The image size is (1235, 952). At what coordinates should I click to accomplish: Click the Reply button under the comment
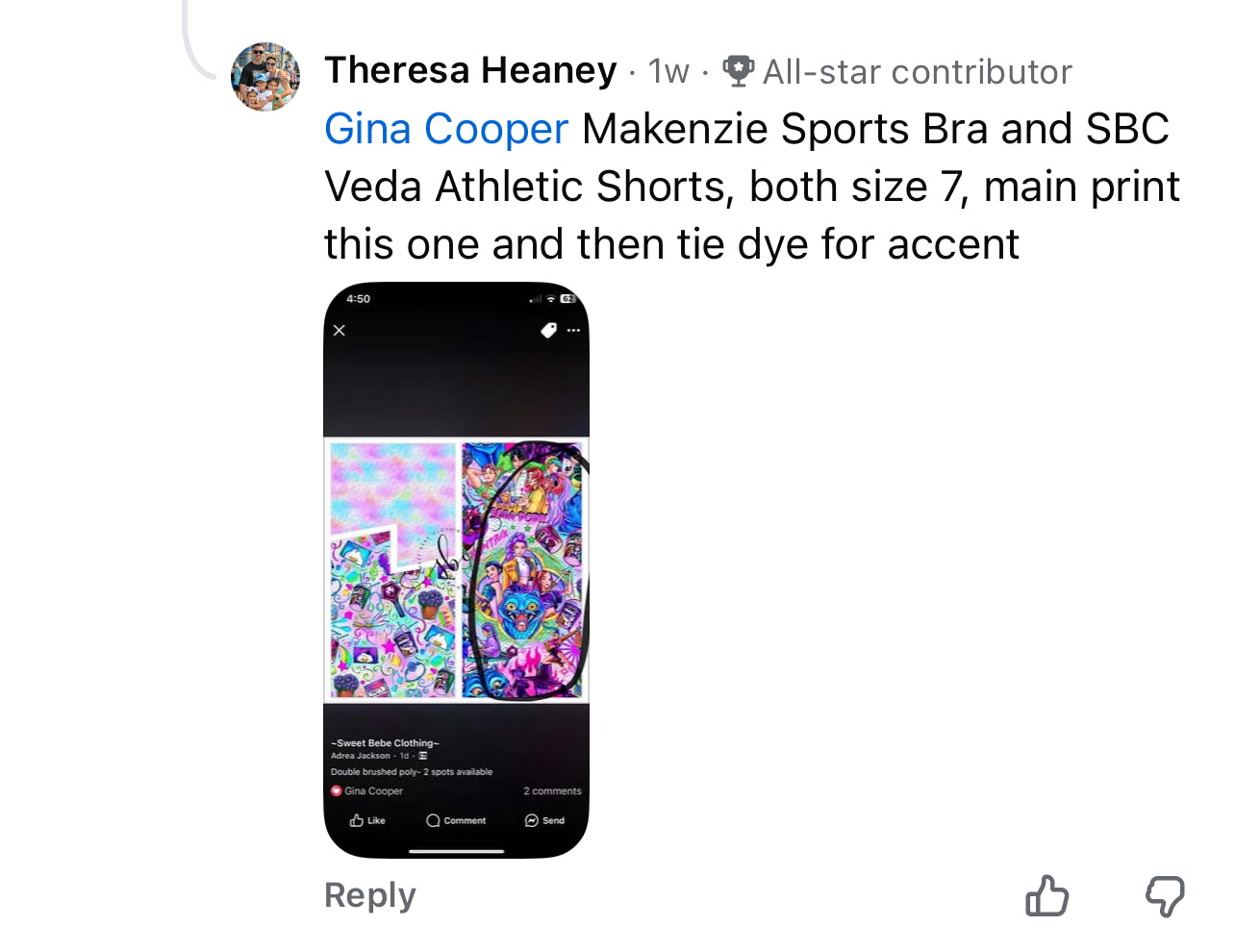369,895
